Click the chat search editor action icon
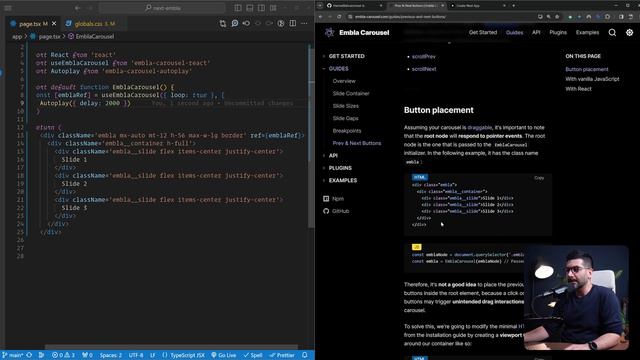The image size is (640, 360). pyautogui.click(x=235, y=24)
